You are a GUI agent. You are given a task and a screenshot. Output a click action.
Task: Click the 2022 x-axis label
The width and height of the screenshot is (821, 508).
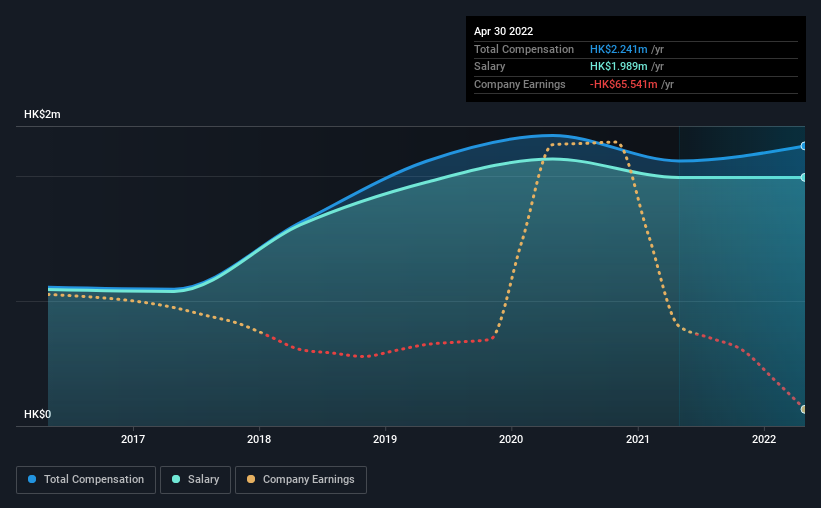[764, 439]
